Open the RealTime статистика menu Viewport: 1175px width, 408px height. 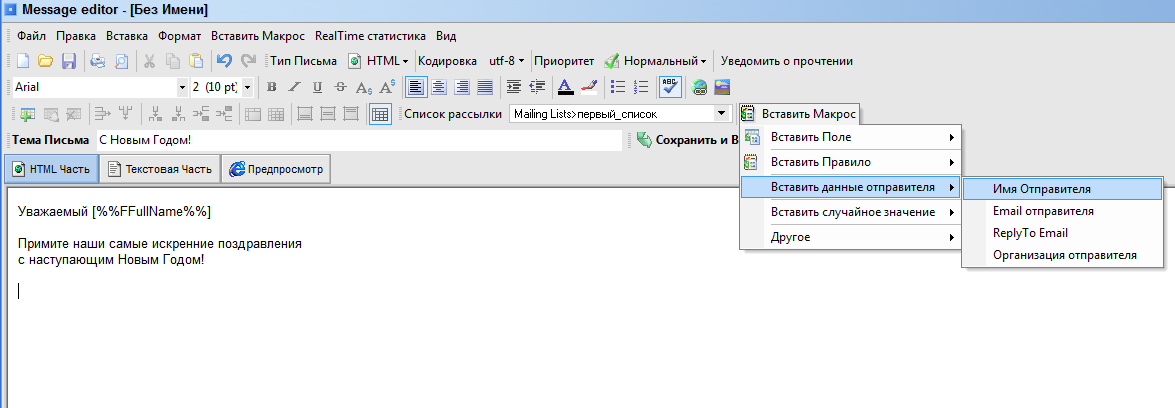point(370,36)
